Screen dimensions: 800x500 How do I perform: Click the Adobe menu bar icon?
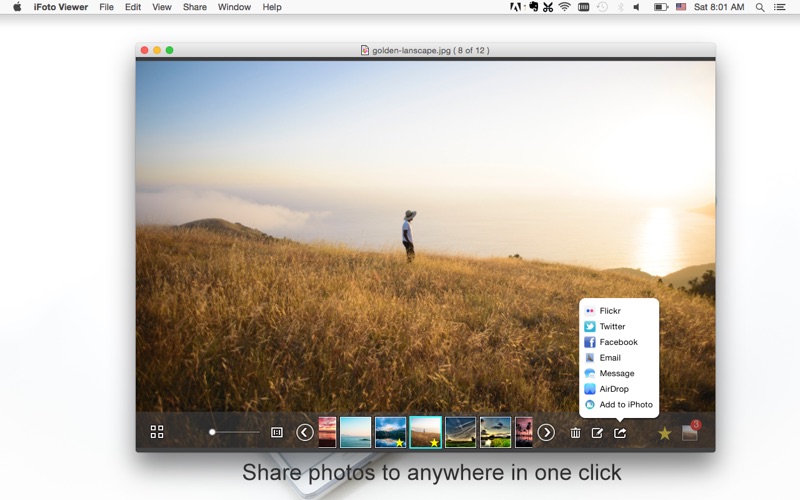(516, 7)
